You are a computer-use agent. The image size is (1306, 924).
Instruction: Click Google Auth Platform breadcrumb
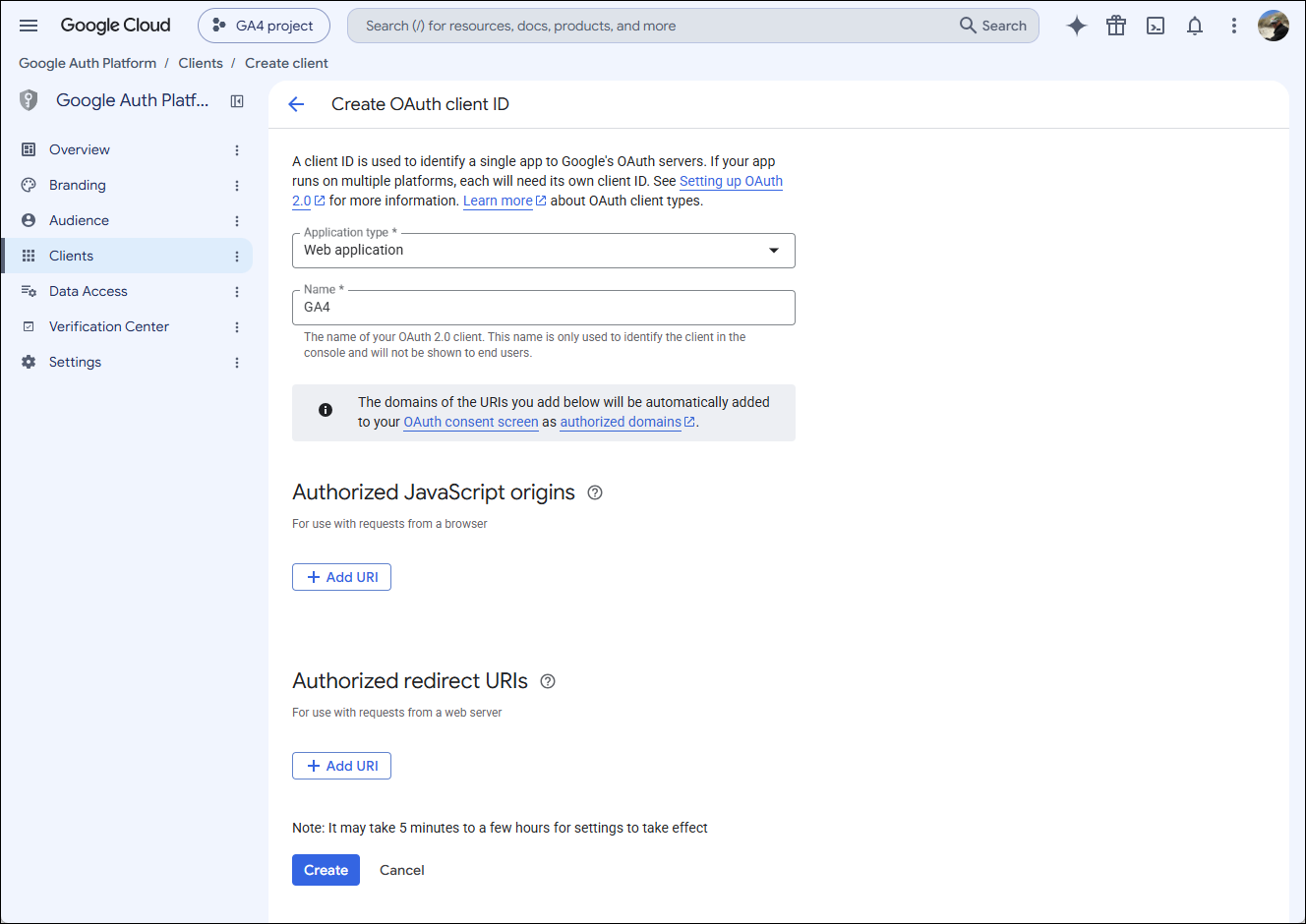point(88,63)
